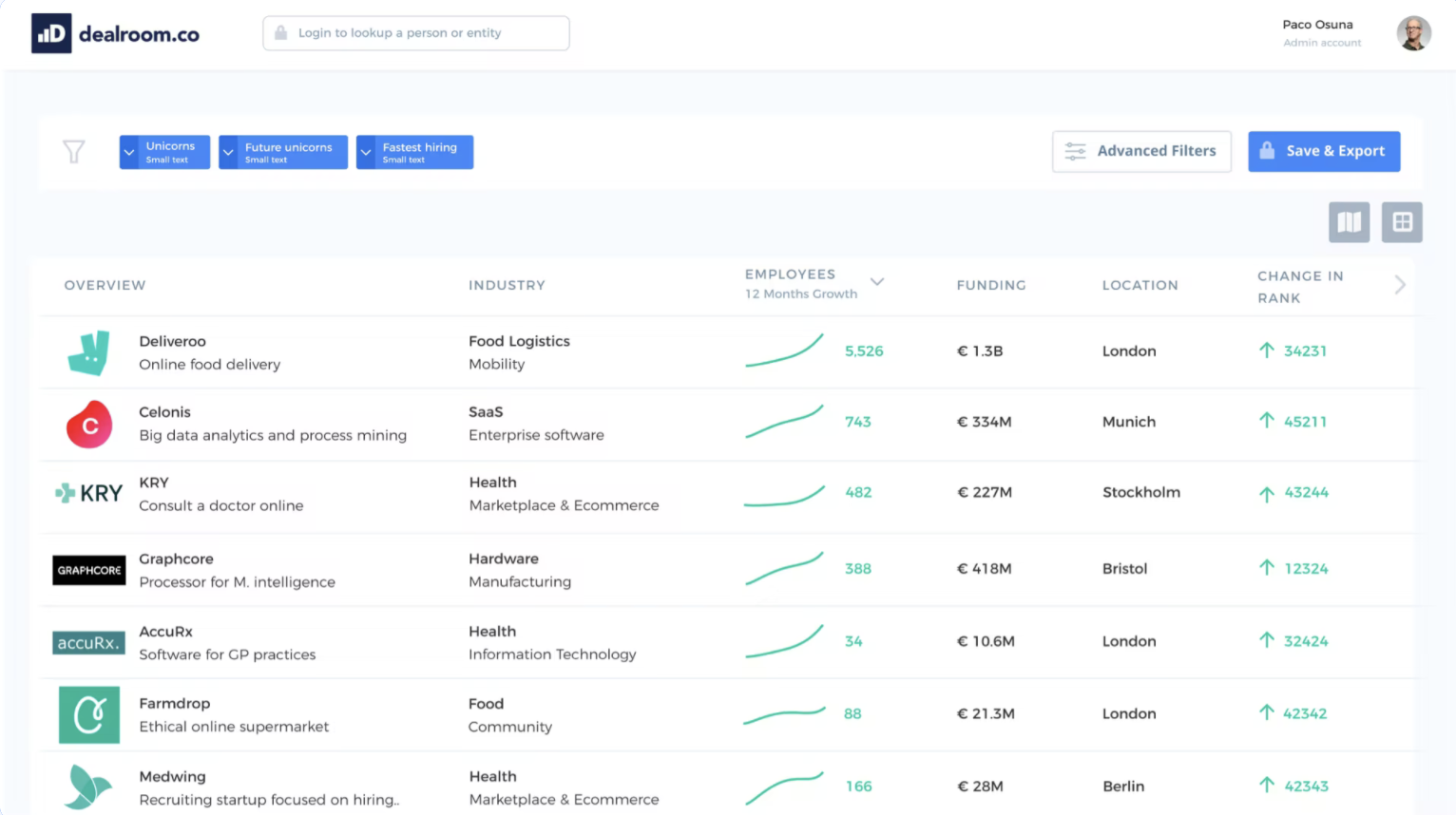Click Save & Export button
Screen dimensions: 1456x815
coord(1324,151)
